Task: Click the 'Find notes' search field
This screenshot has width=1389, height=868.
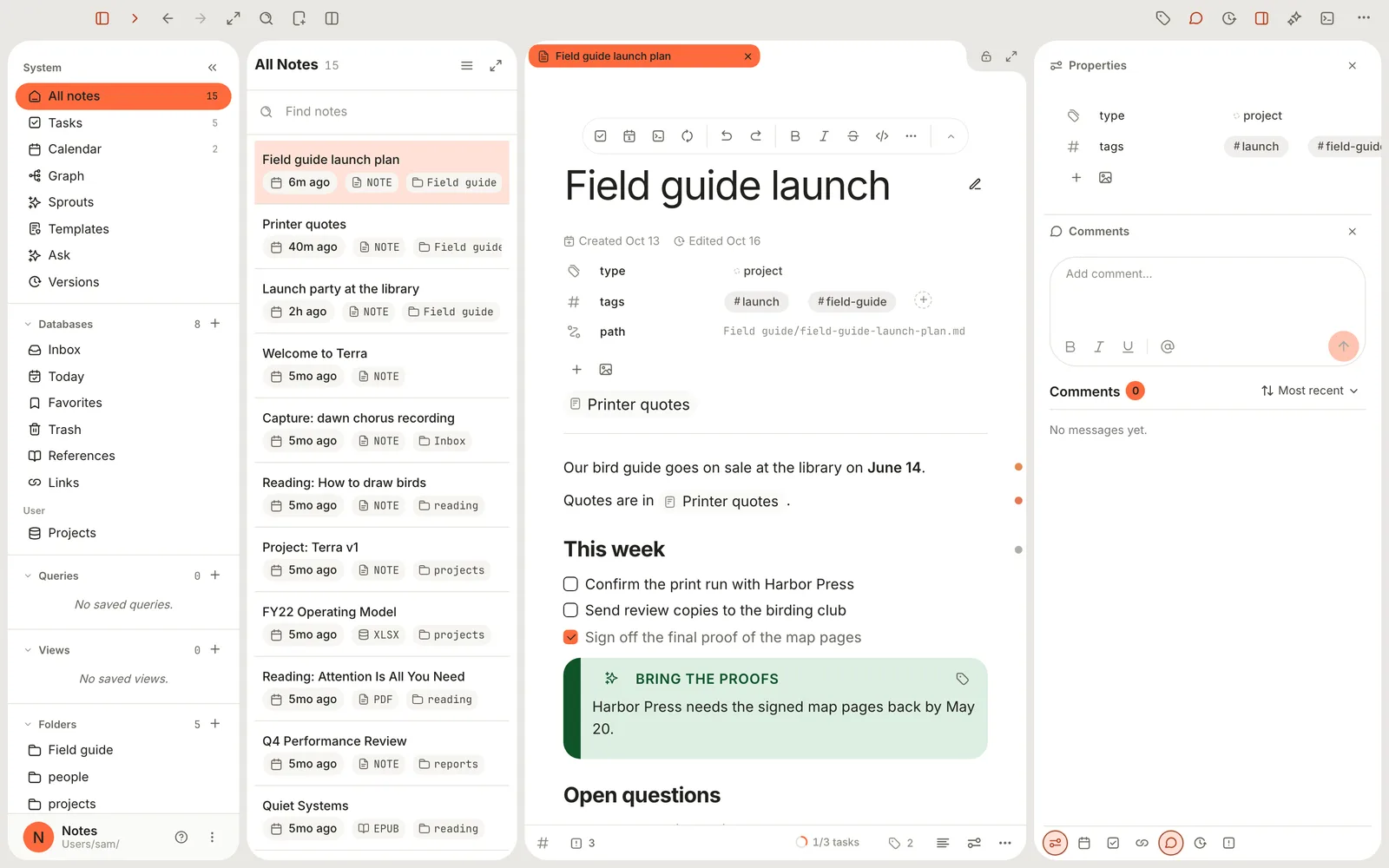Action: coord(382,112)
